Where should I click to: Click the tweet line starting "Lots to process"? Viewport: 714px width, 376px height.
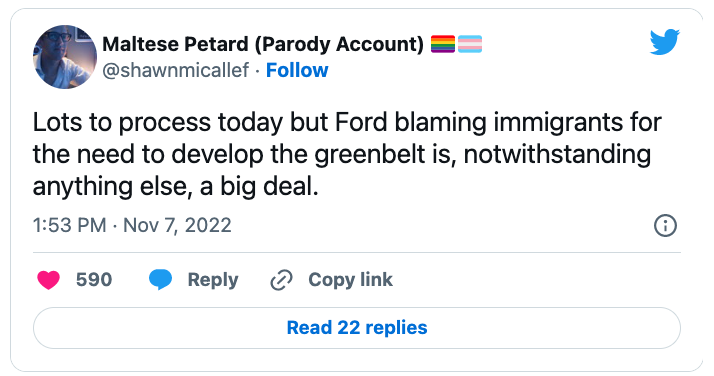point(347,122)
